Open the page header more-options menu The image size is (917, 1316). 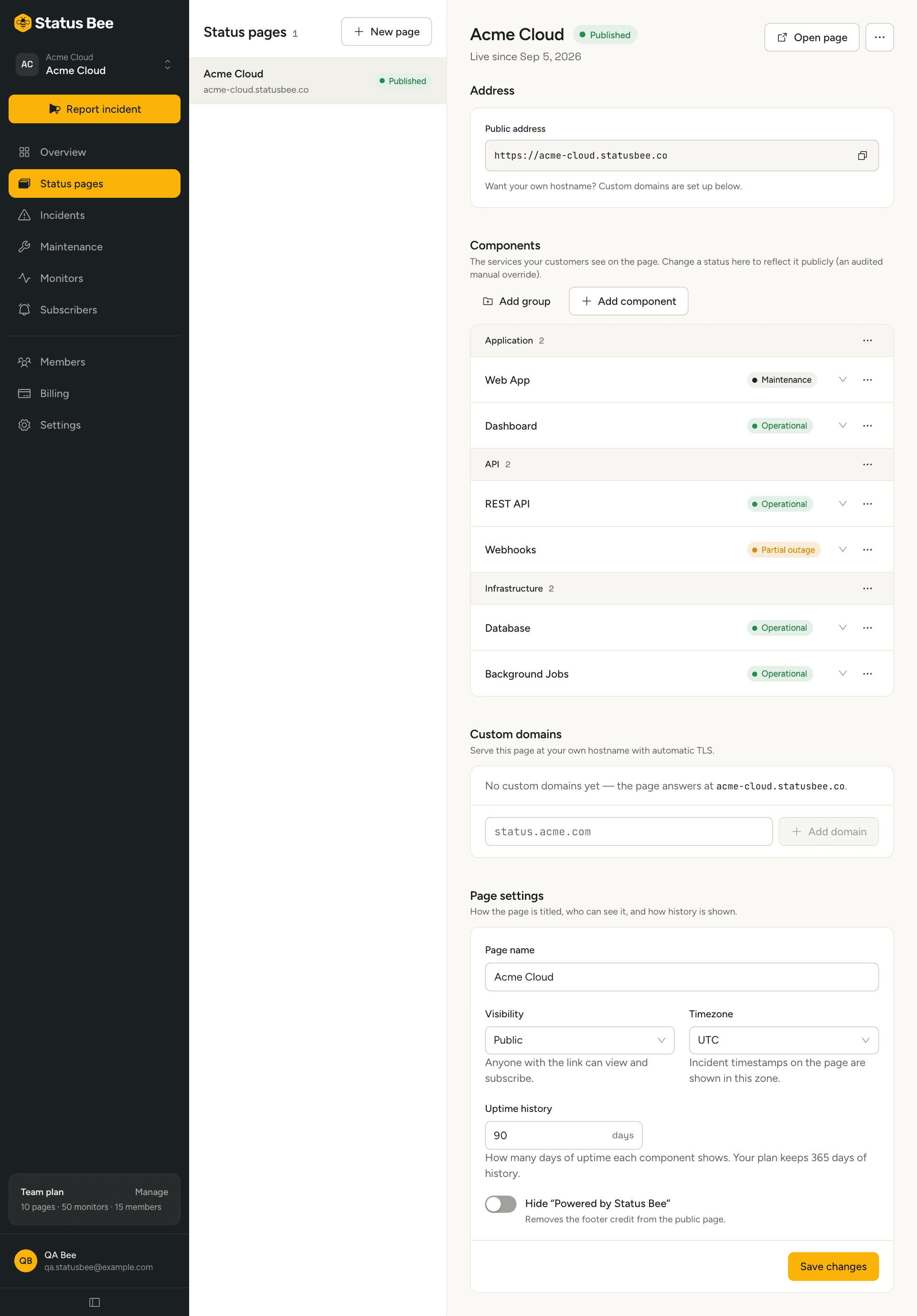tap(879, 37)
